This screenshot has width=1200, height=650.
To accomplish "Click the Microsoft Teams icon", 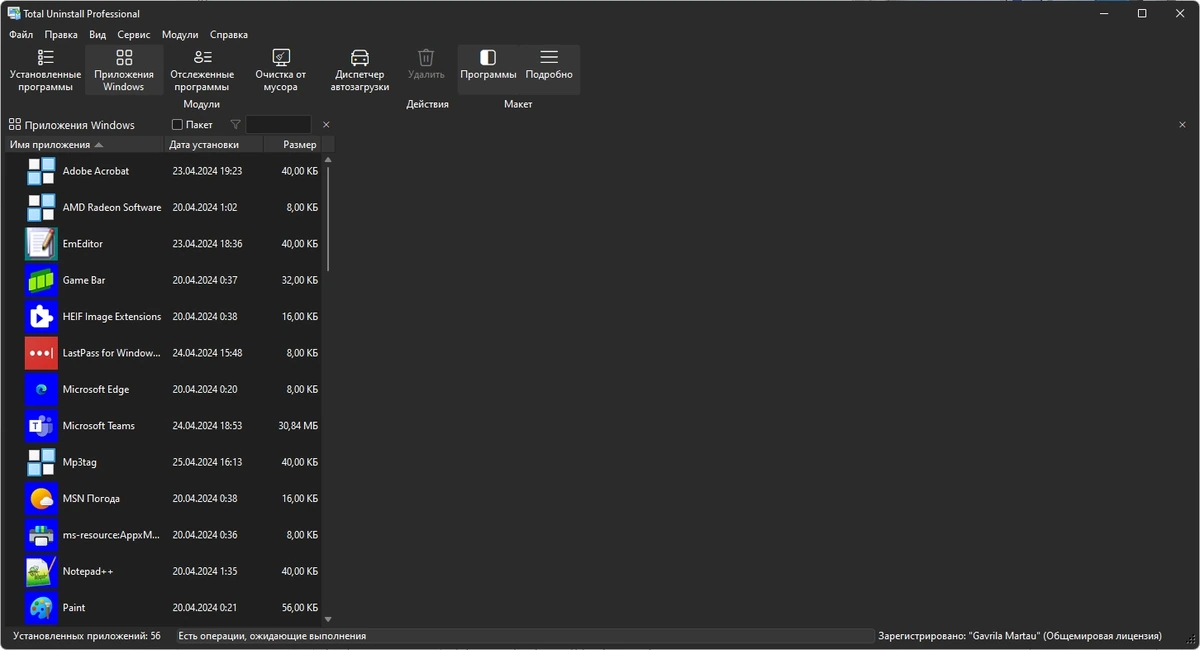I will click(x=41, y=426).
